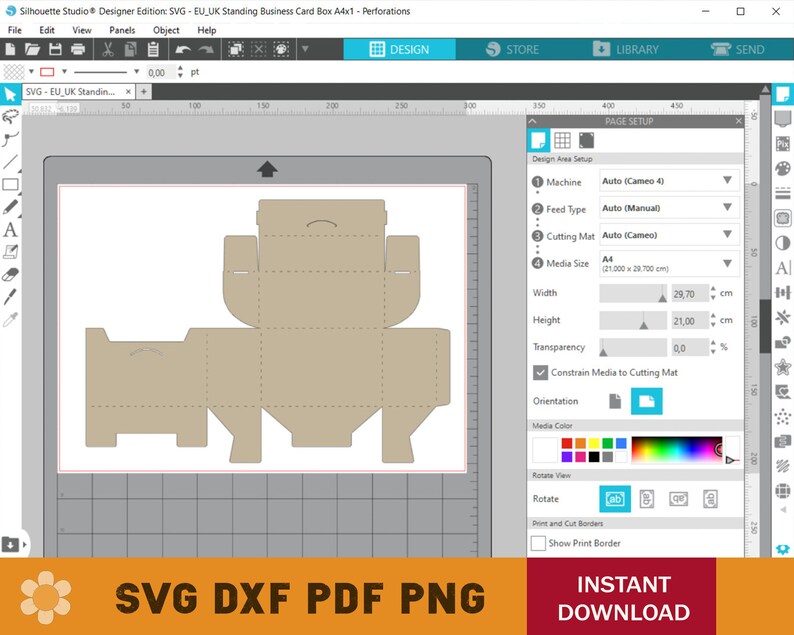Select the Text tool
Screen dimensions: 794x635
point(10,229)
